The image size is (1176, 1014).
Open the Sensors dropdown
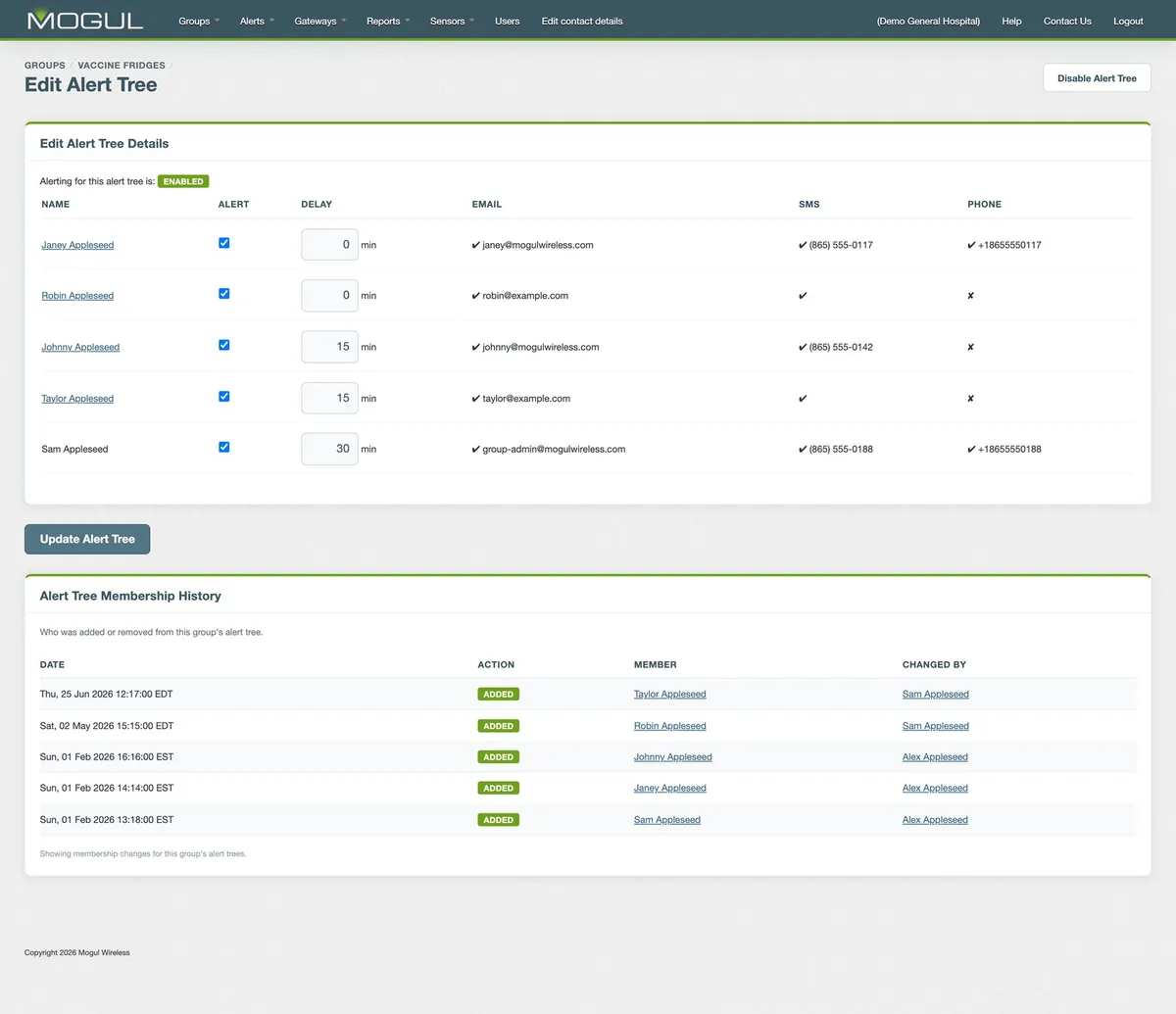pos(452,21)
